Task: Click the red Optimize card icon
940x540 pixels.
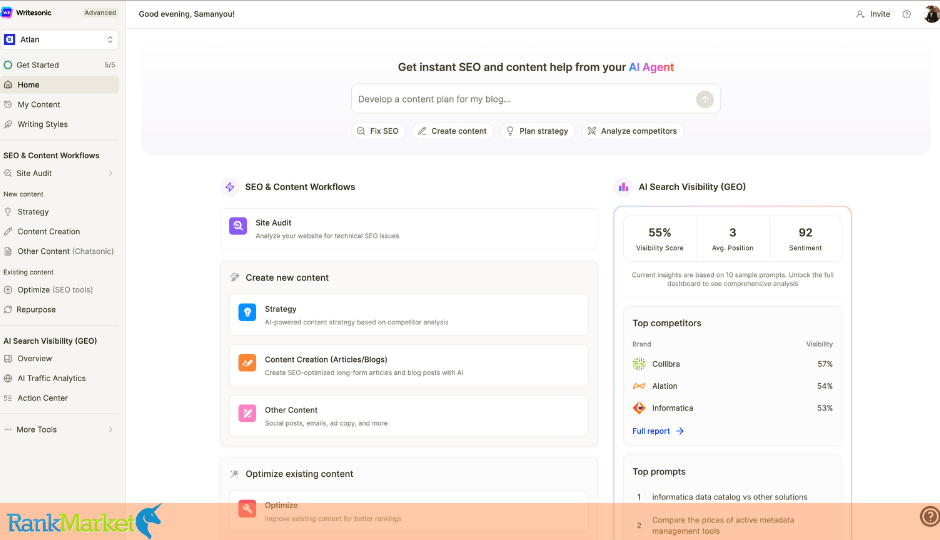Action: (247, 509)
